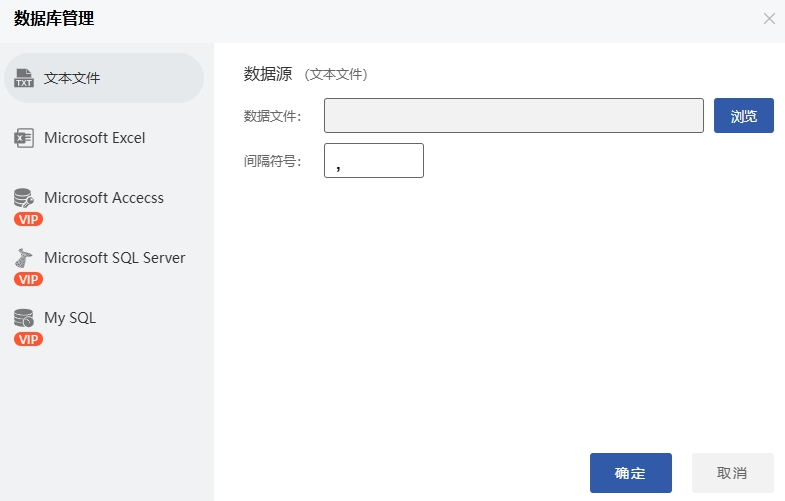This screenshot has height=501, width=785.
Task: Click the Access database icon
Action: click(24, 198)
